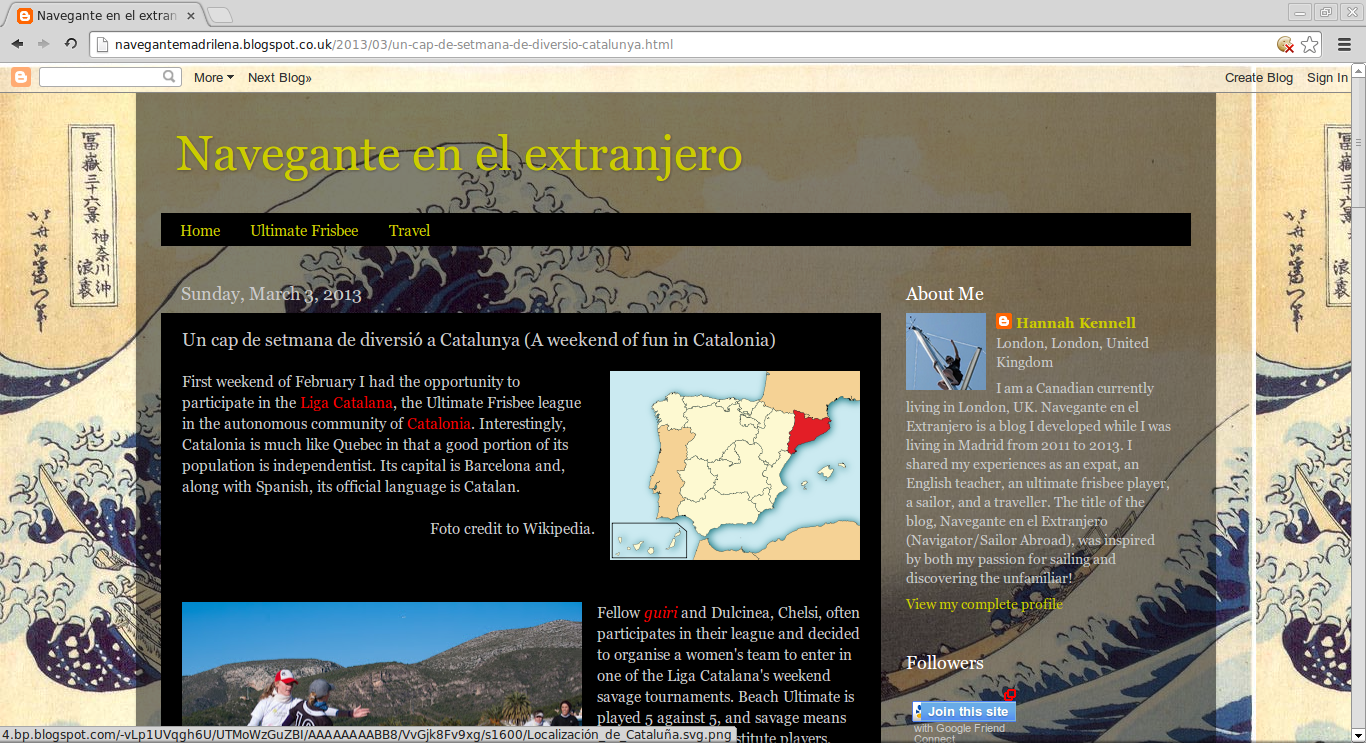
Task: Click the tab favicon of Navegante tab
Action: point(25,15)
